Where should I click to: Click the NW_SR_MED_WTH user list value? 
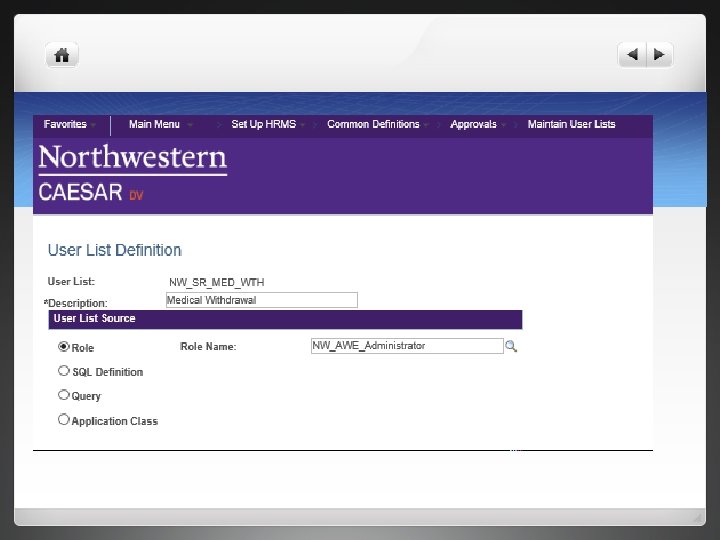217,282
